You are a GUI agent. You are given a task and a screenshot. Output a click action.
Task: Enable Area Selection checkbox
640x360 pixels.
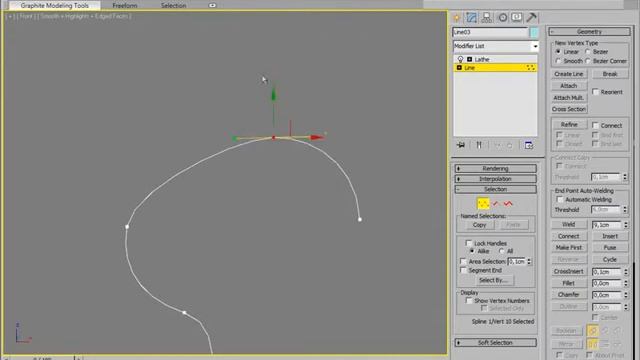(x=463, y=261)
